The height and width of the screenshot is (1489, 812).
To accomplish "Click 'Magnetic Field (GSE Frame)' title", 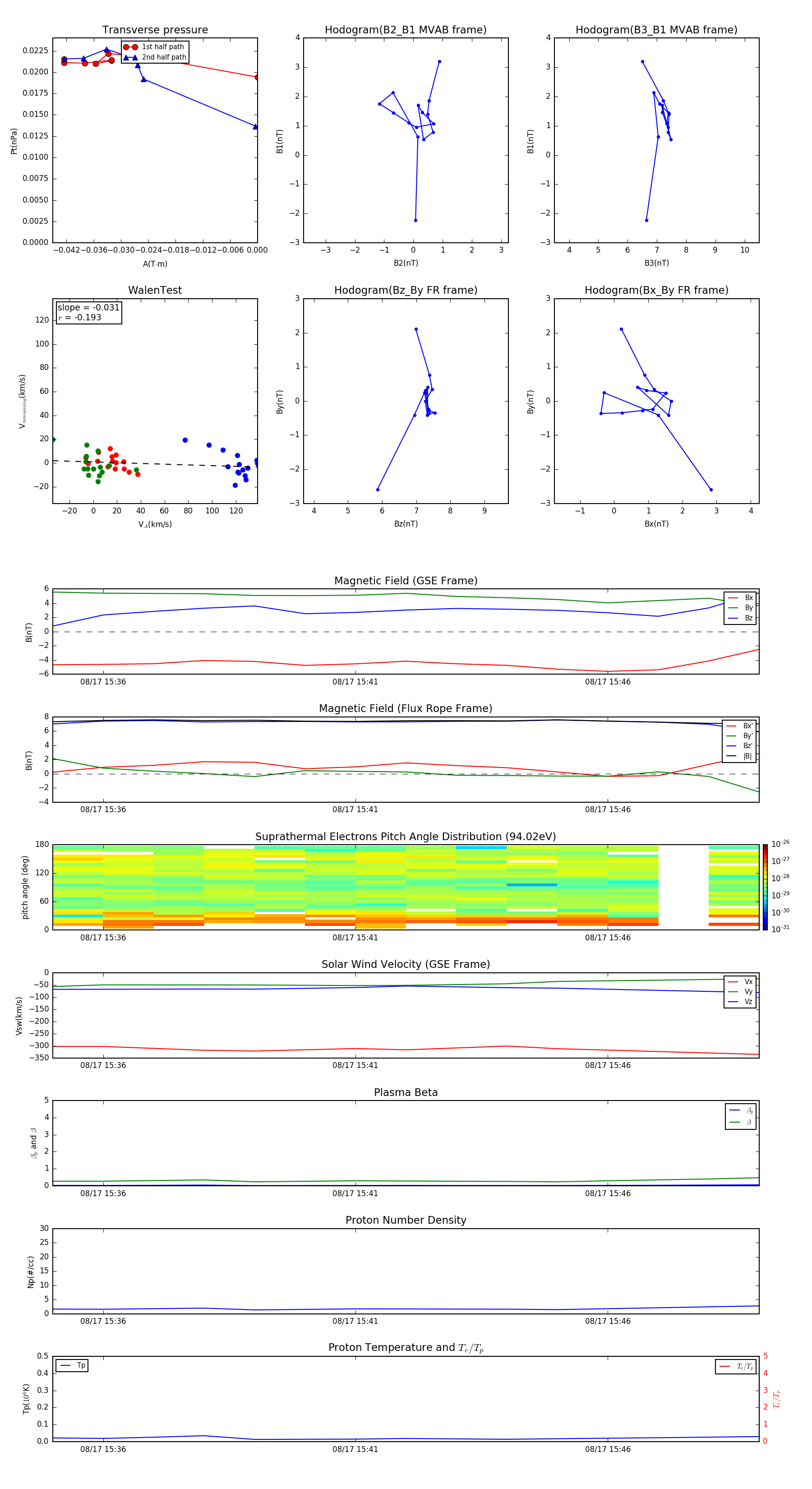I will [x=406, y=581].
